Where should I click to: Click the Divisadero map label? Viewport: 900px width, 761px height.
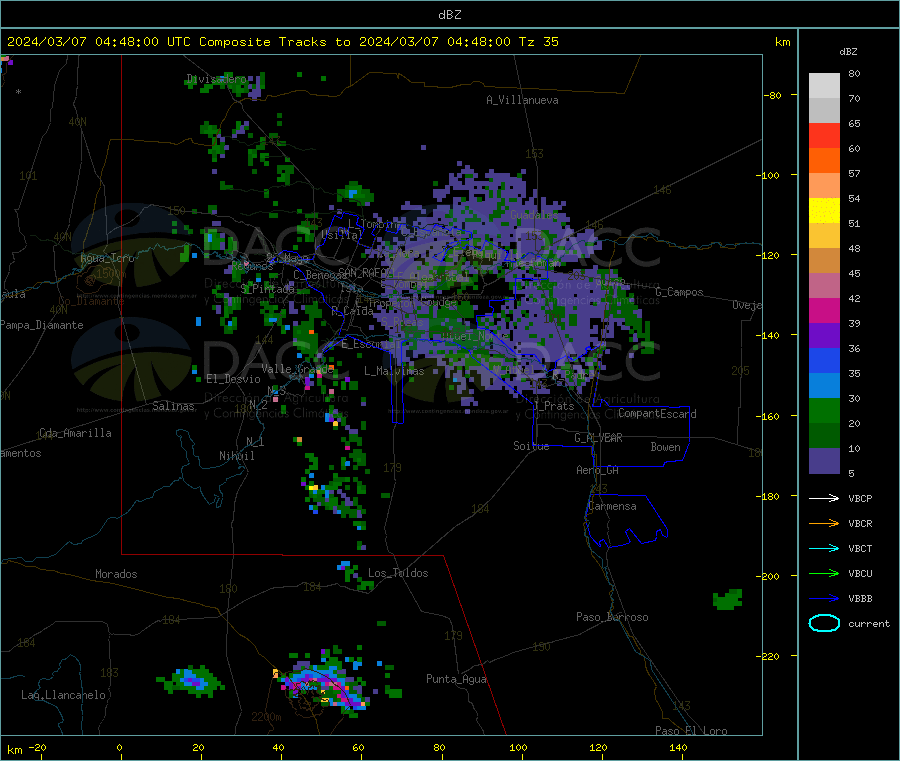click(216, 79)
